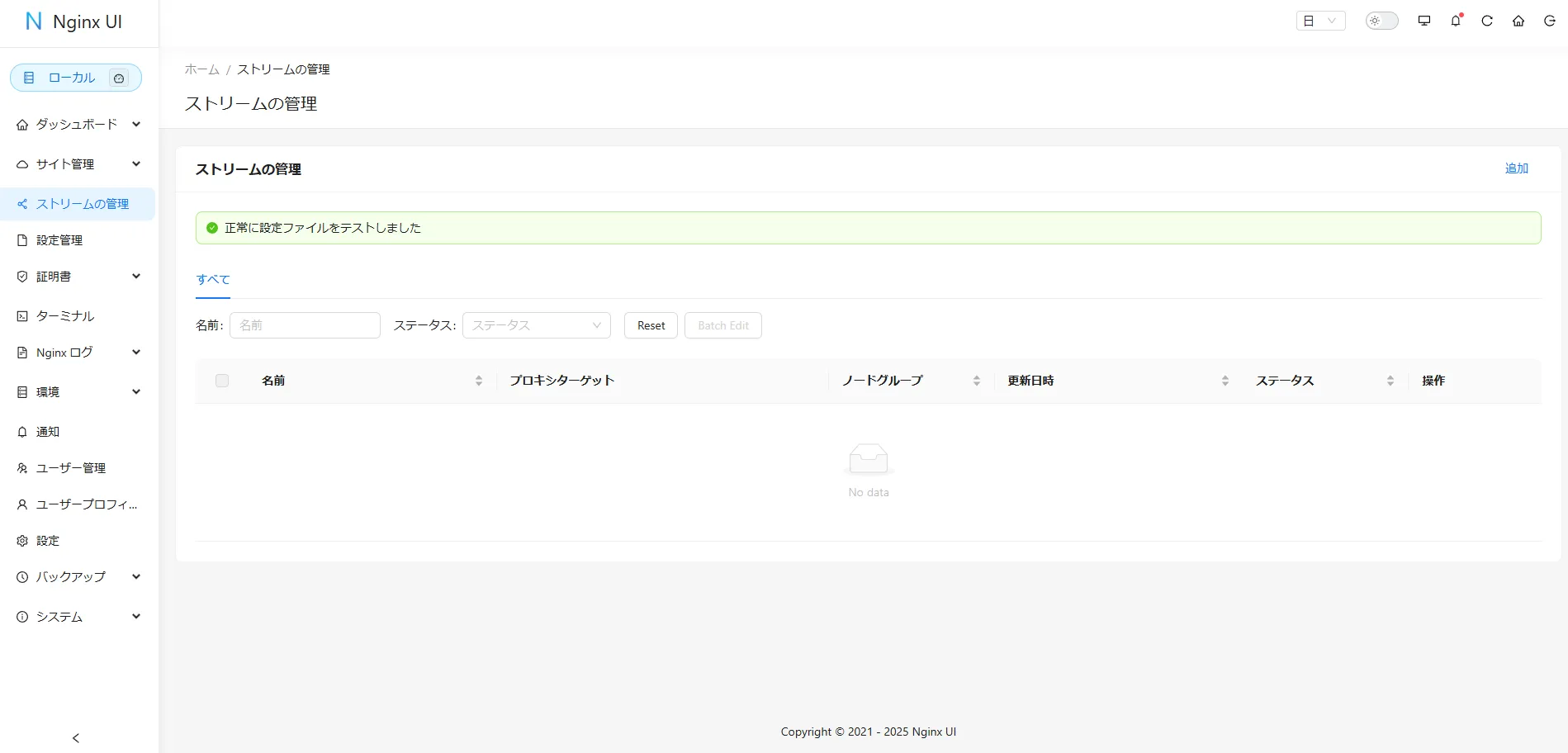Sort table by ステータス column
This screenshot has height=753, width=1568.
1325,381
